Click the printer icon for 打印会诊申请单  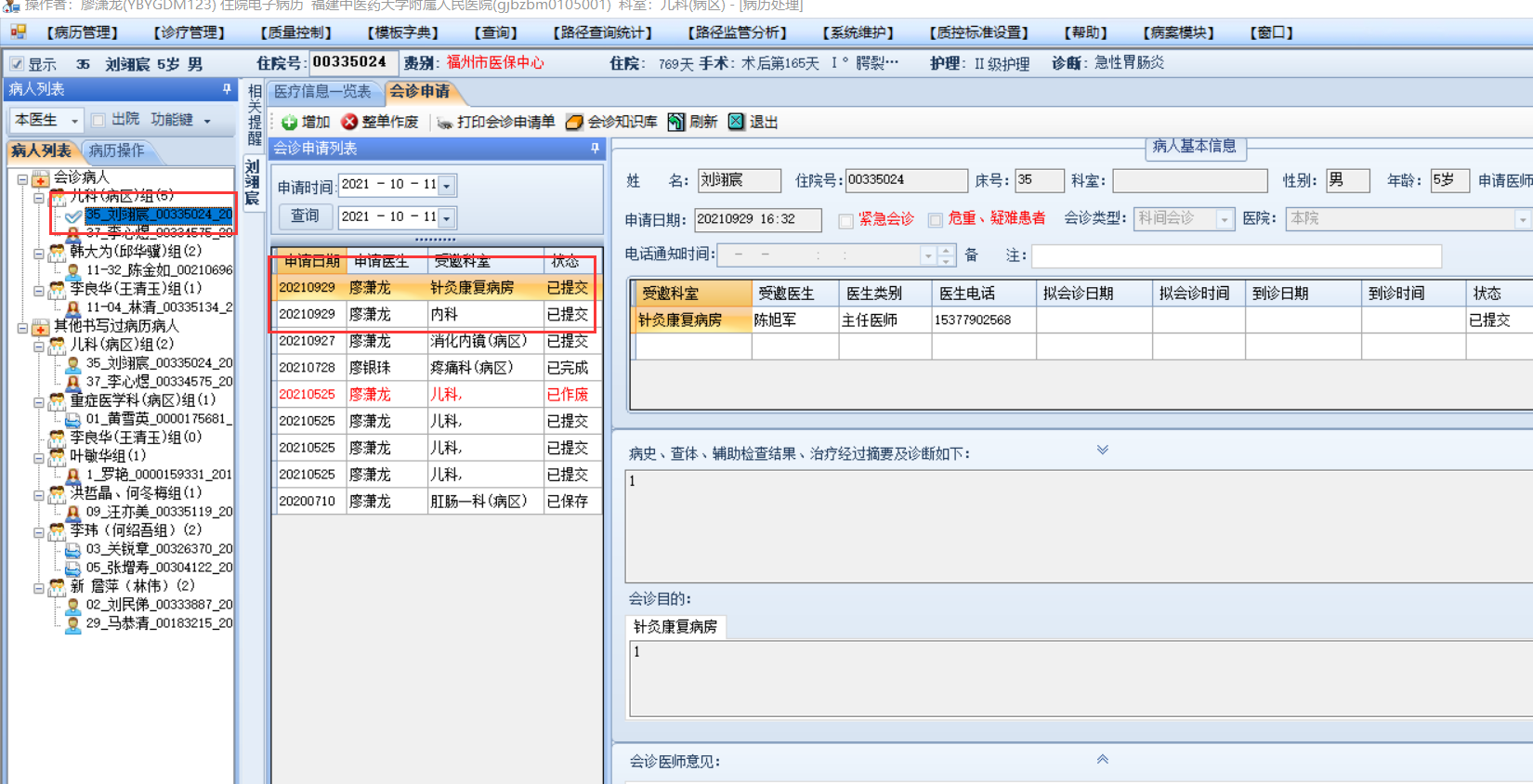click(x=445, y=123)
